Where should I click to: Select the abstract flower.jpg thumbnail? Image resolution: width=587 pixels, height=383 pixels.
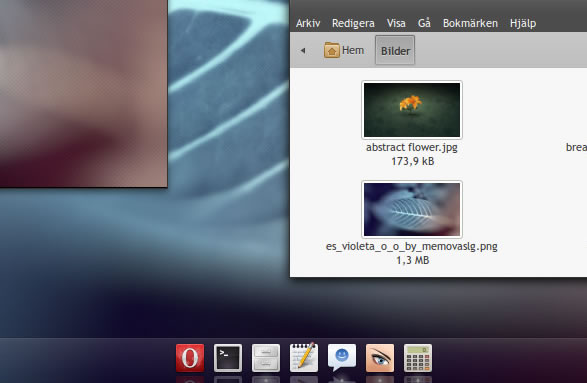[412, 110]
